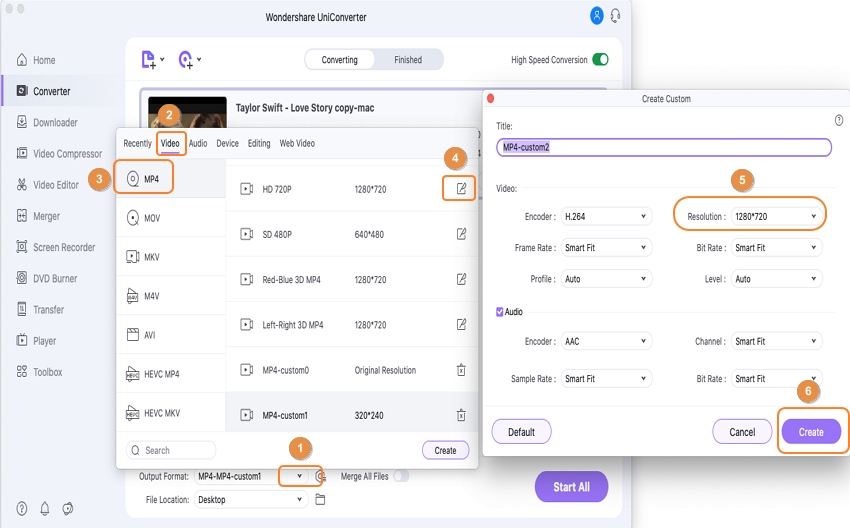Open the Level Auto dropdown
Viewport: 850px width, 528px height.
776,279
